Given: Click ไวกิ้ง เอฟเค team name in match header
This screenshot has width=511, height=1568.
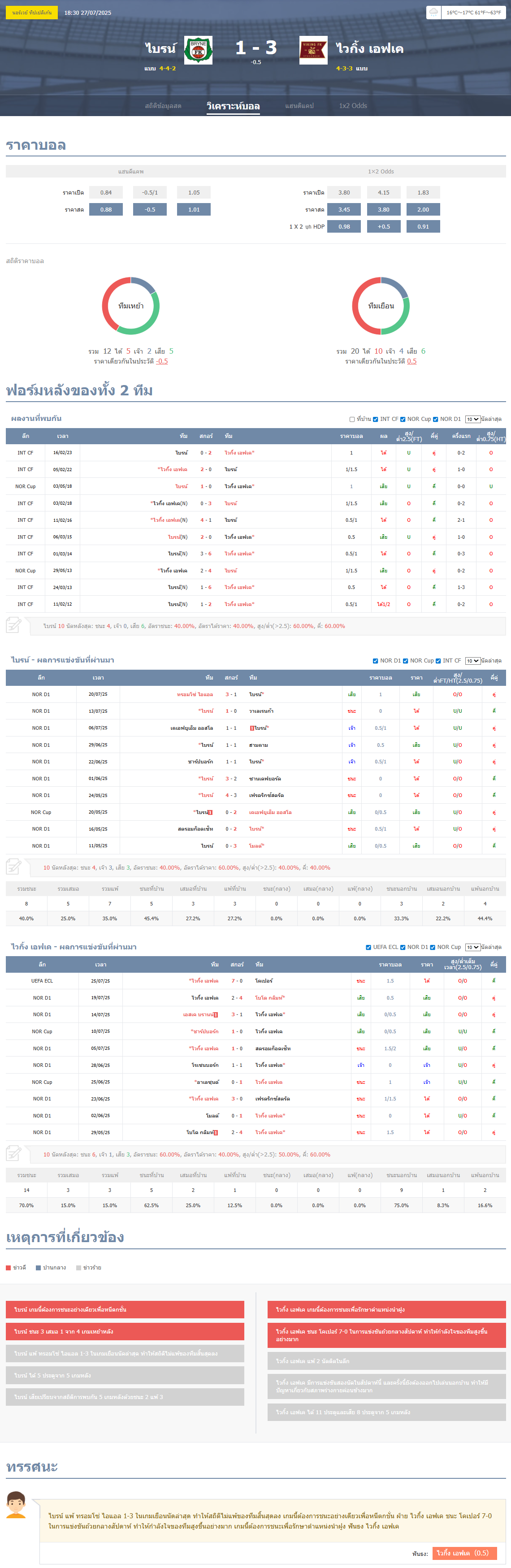Looking at the screenshot, I should 369,49.
